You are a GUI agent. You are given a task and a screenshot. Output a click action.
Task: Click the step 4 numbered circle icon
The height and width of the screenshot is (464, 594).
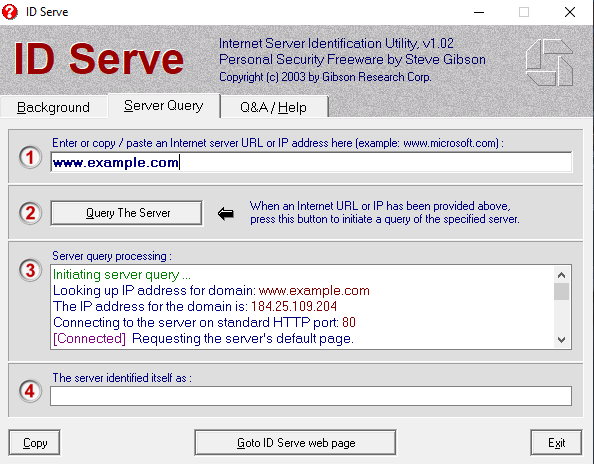[30, 391]
